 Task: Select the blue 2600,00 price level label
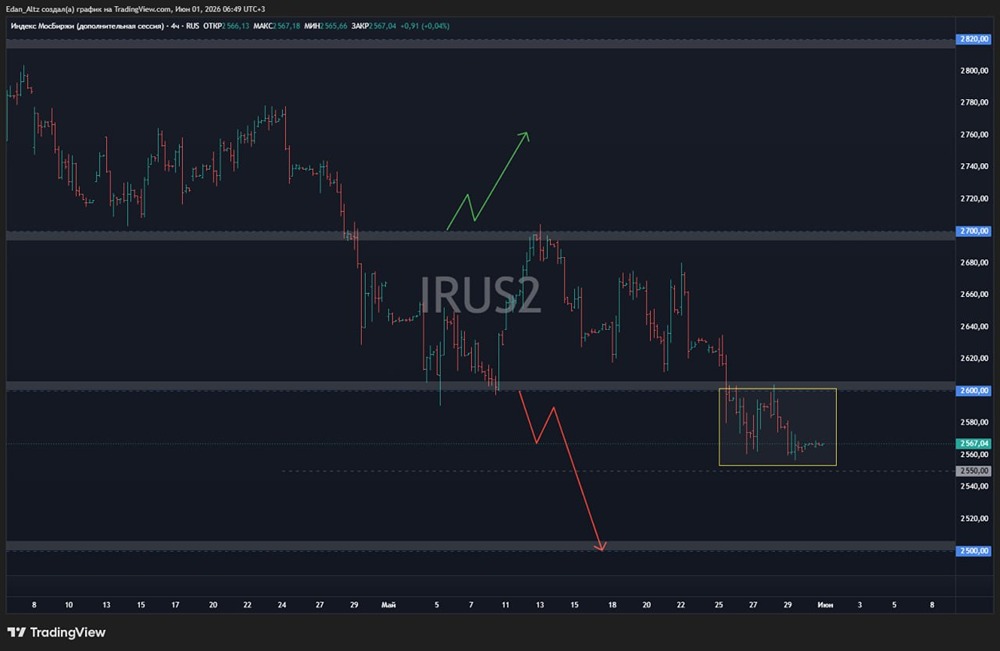pos(973,390)
